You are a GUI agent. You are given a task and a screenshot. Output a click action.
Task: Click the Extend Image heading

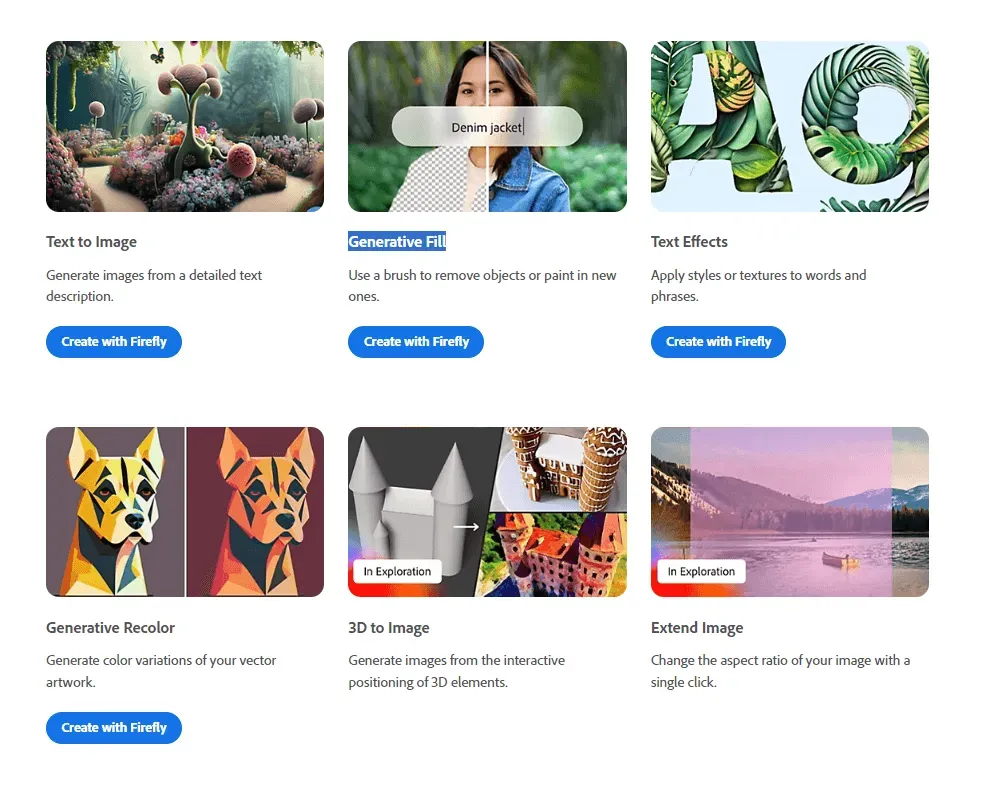coord(697,627)
